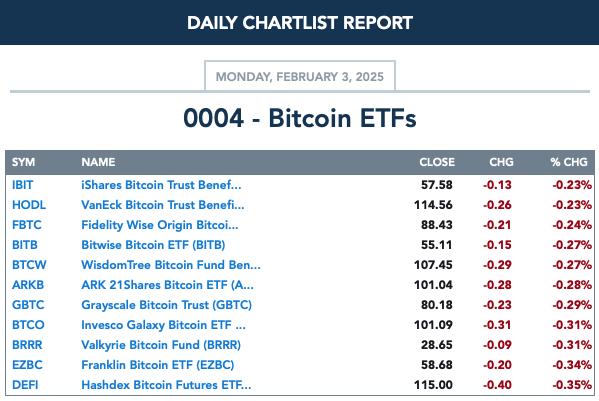This screenshot has height=401, width=599.
Task: Click VanEck Bitcoin Trust name link
Action: [163, 205]
